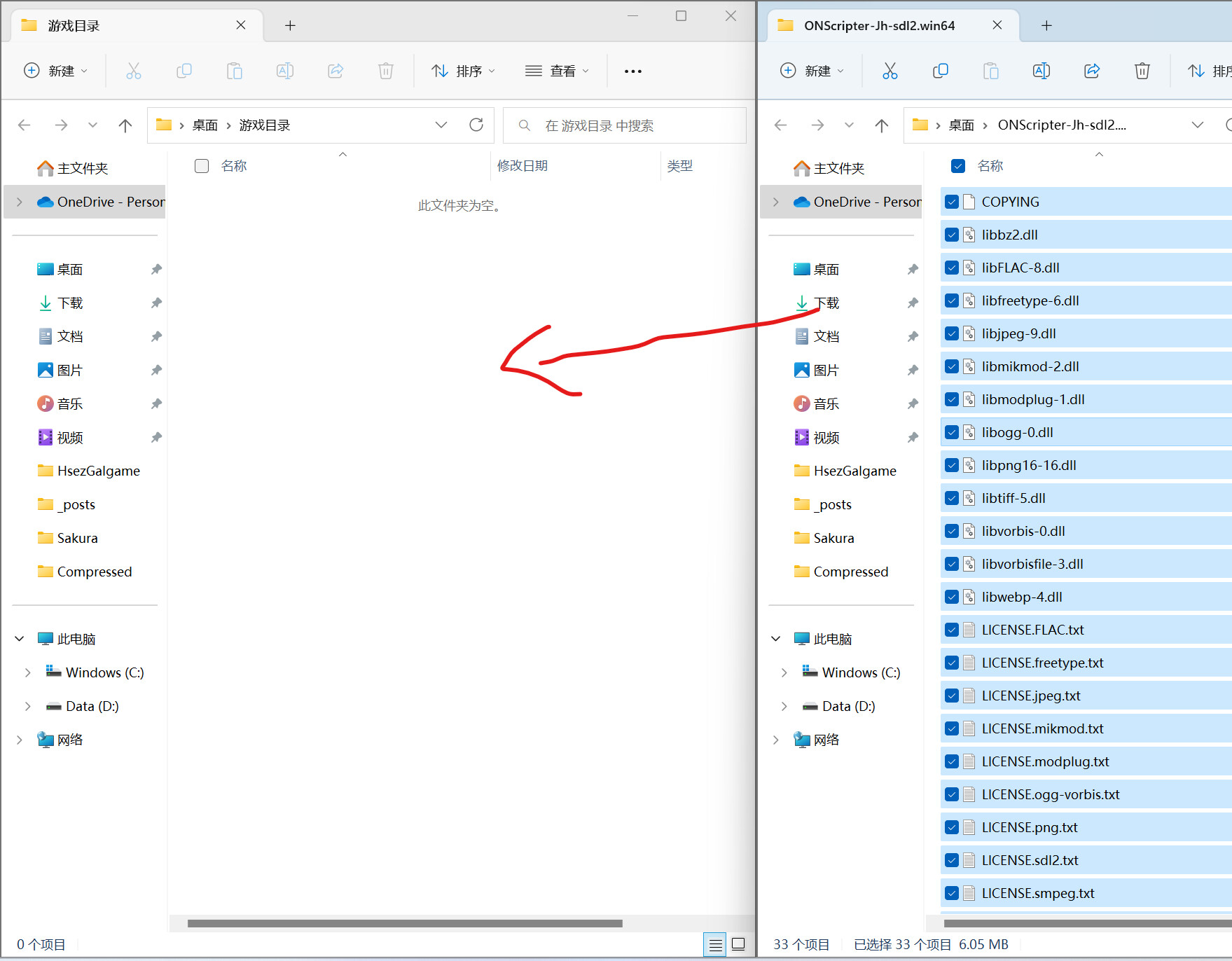Click Back arrow in 游戏目录 window

25,125
